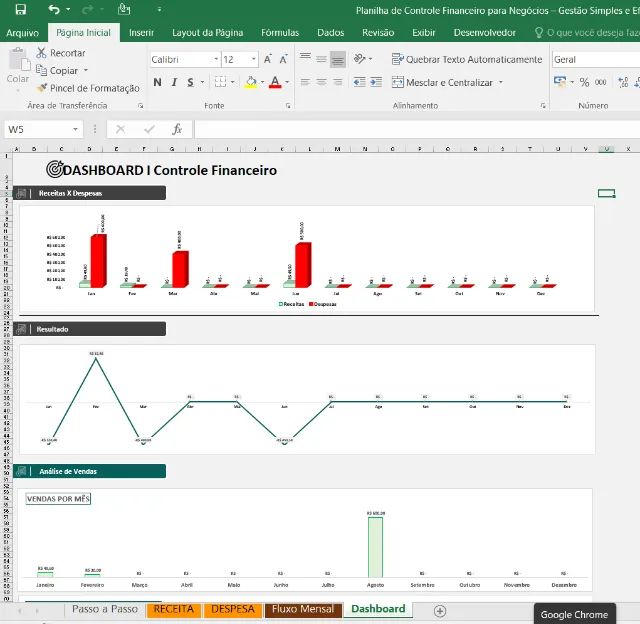Click Mesclar e Centralizar
Screen dimensions: 640x624
(442, 82)
